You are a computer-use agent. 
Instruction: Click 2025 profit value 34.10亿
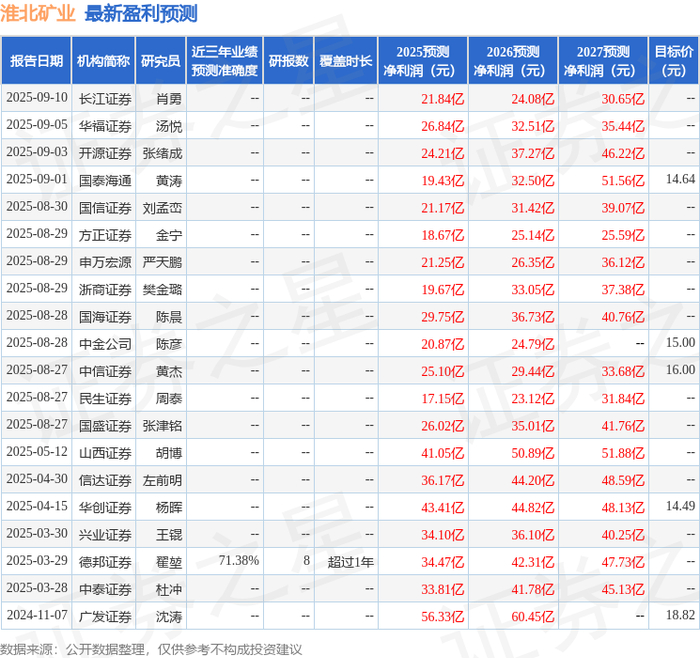tap(442, 534)
